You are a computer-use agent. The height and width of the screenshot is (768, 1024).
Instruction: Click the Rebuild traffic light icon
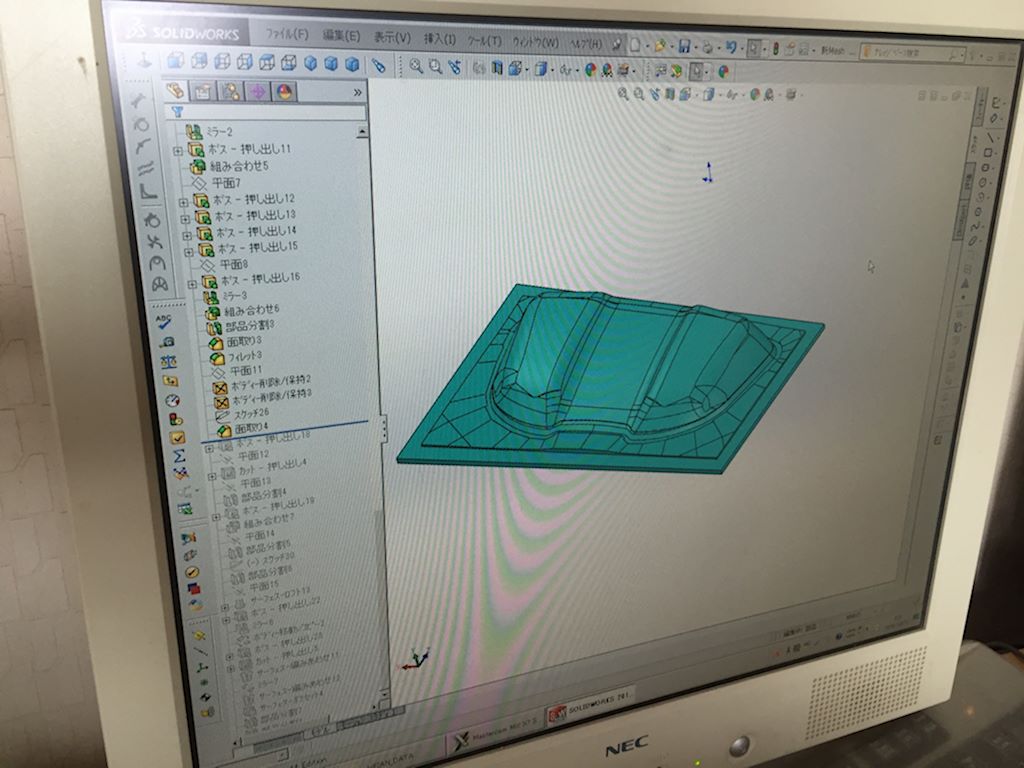click(776, 49)
